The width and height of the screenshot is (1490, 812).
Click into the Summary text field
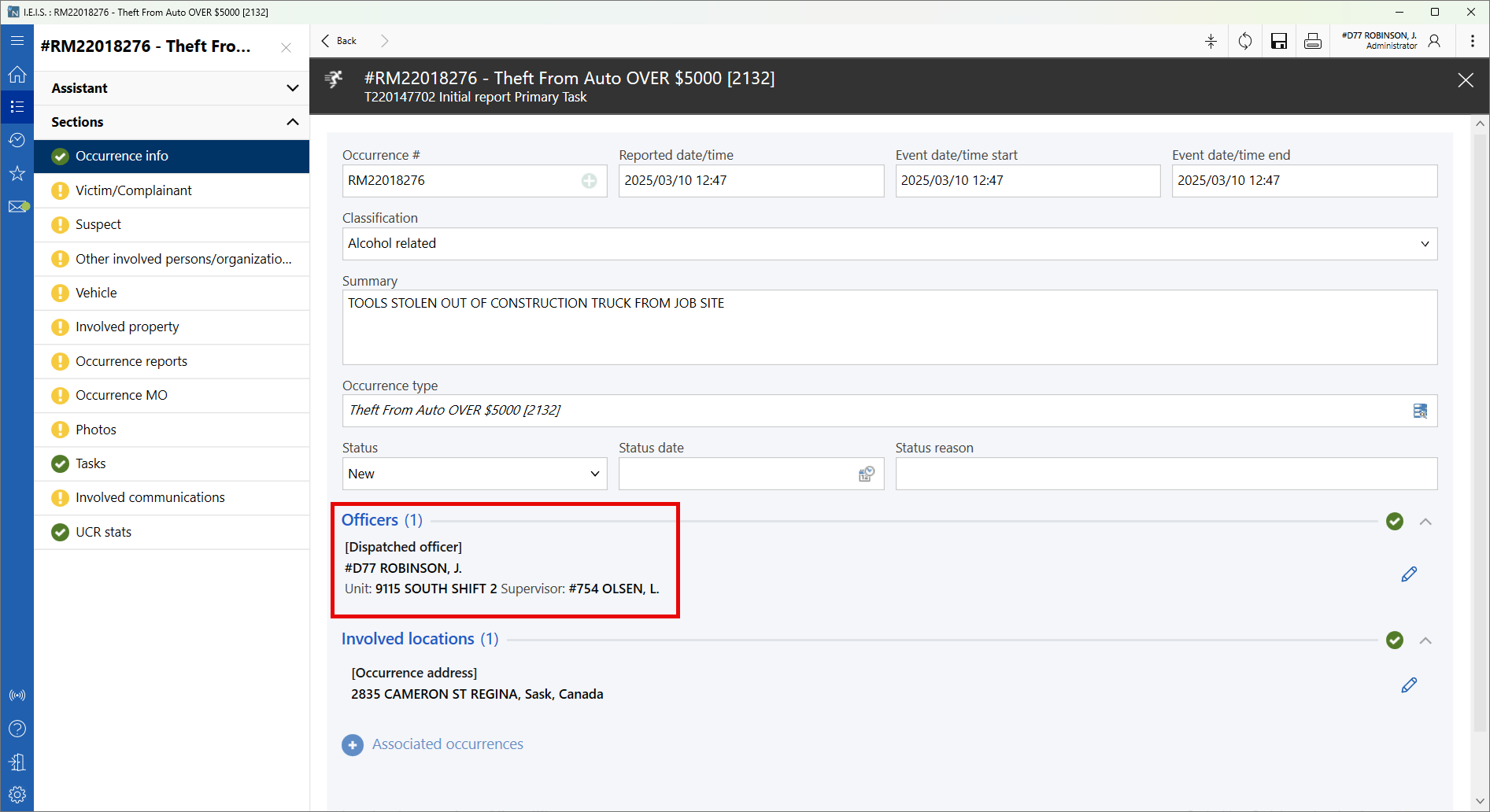point(889,327)
